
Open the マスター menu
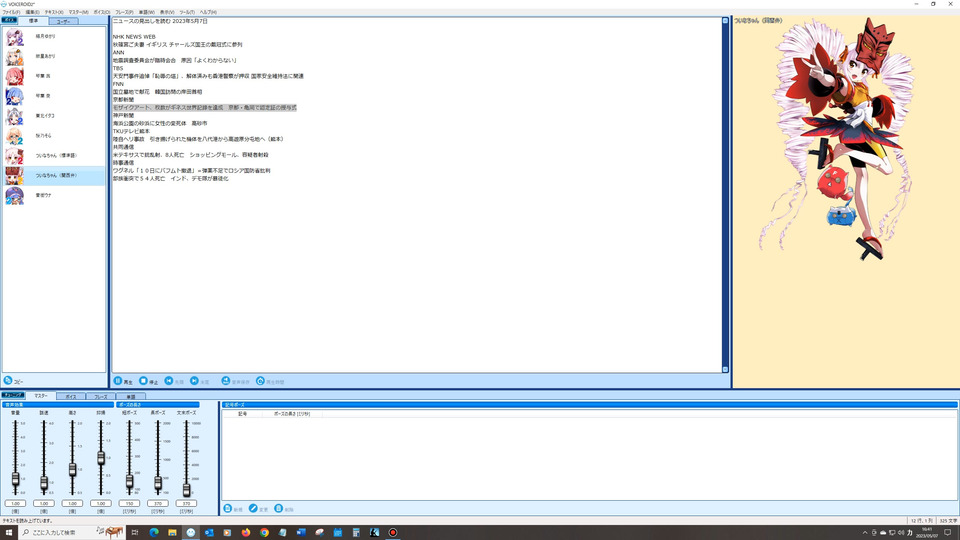(x=78, y=12)
